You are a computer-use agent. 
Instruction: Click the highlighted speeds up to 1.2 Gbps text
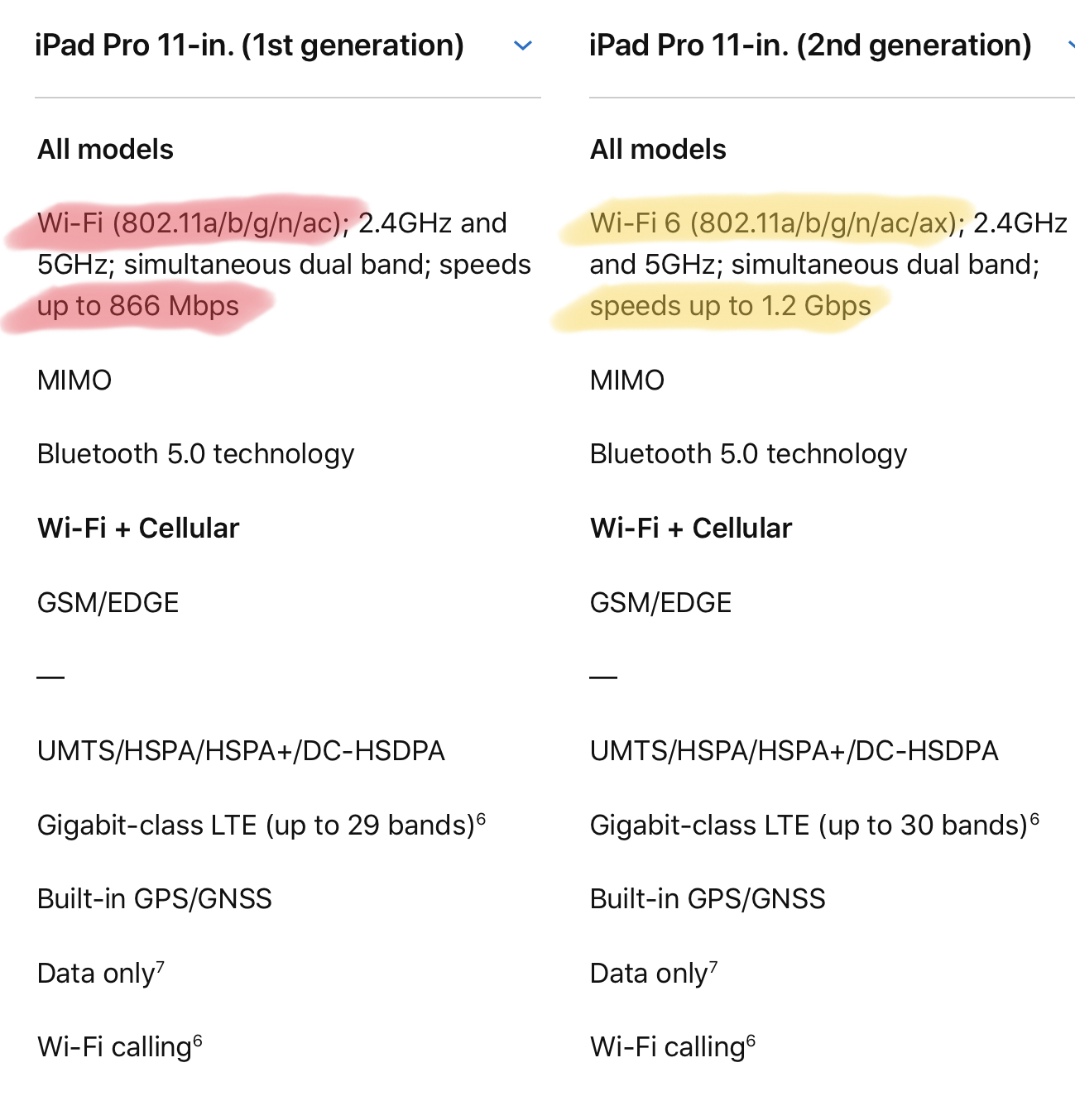(x=731, y=307)
